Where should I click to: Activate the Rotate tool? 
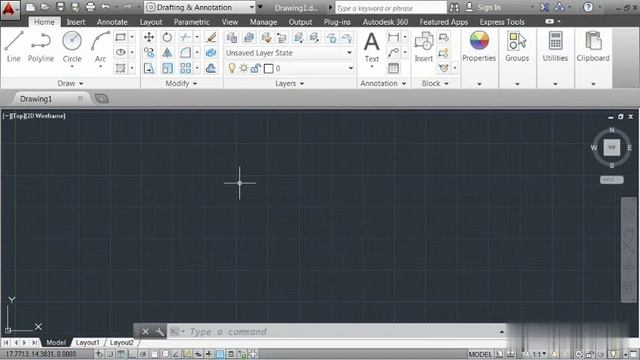(x=167, y=37)
